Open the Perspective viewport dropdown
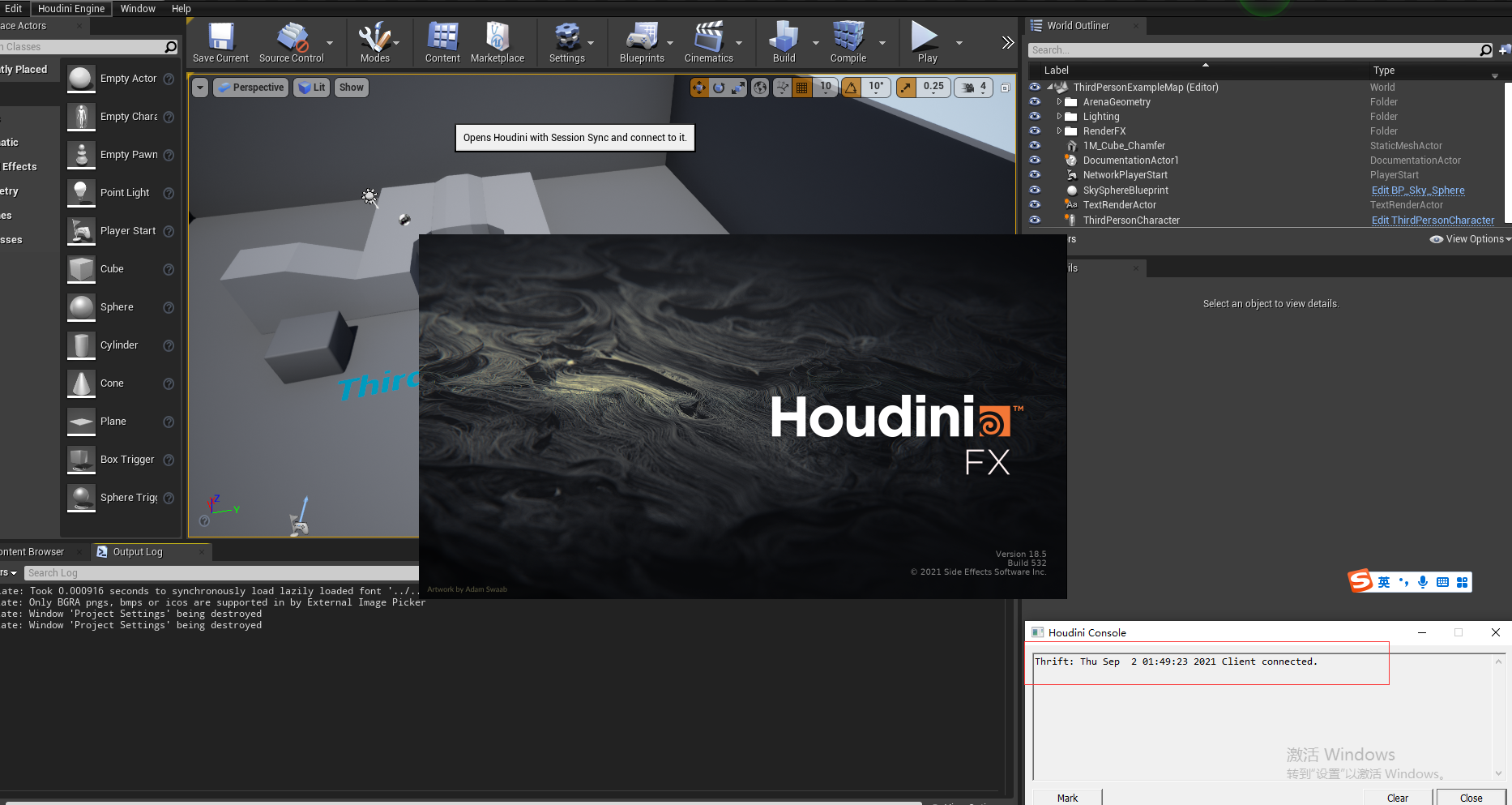The width and height of the screenshot is (1512, 805). point(250,87)
